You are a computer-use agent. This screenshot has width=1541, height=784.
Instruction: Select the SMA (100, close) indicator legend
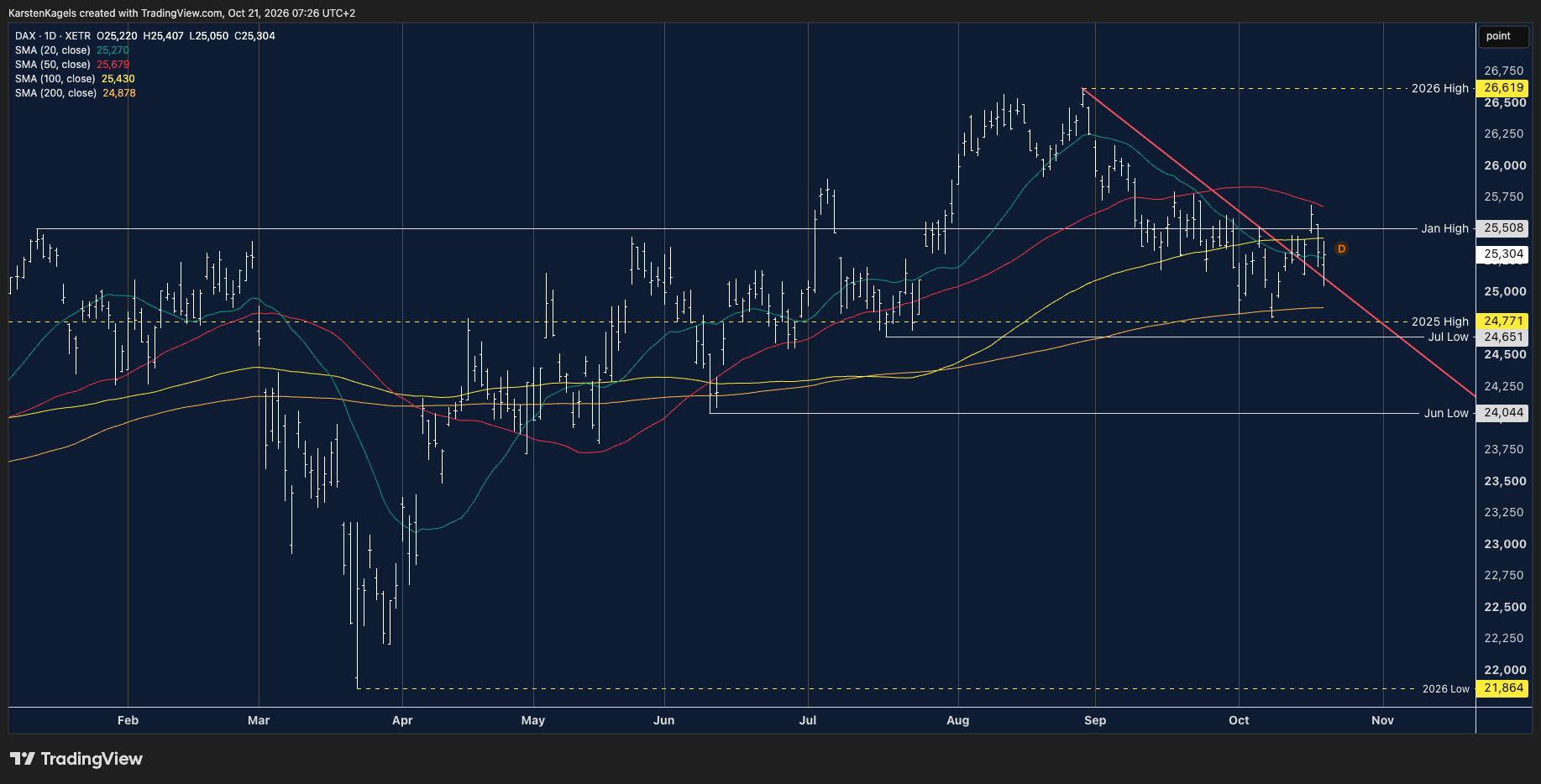[55, 79]
